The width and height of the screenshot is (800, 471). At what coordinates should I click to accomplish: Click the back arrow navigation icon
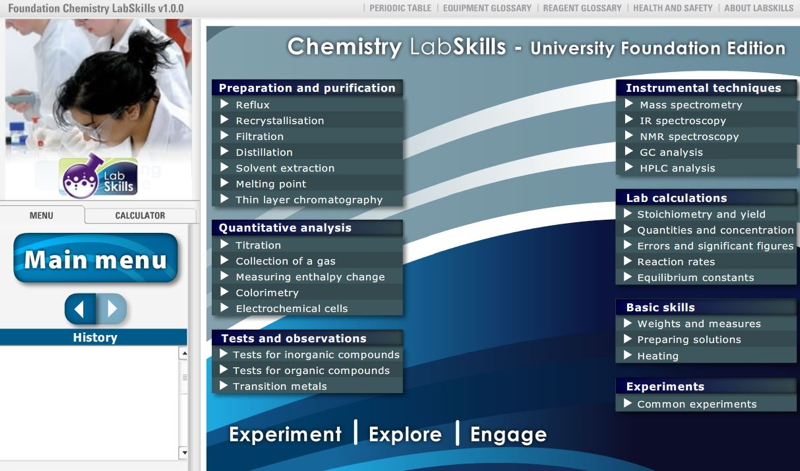point(81,309)
